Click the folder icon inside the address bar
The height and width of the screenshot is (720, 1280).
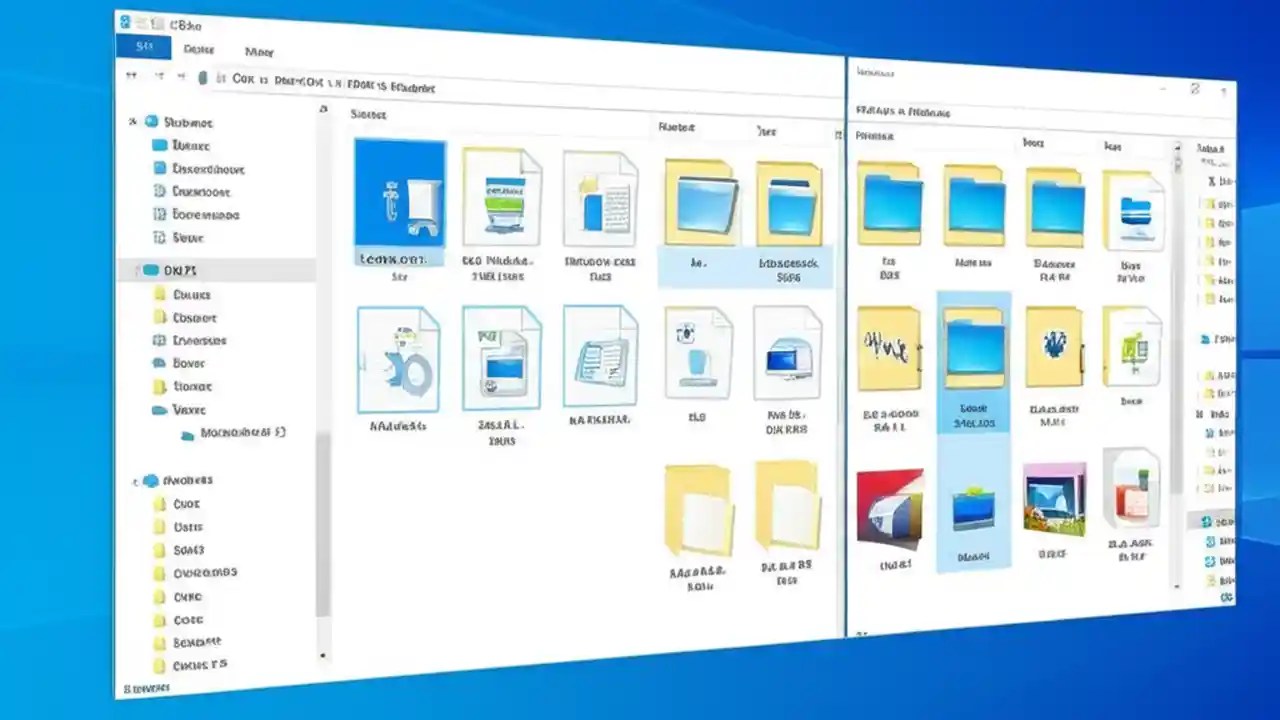pos(203,77)
